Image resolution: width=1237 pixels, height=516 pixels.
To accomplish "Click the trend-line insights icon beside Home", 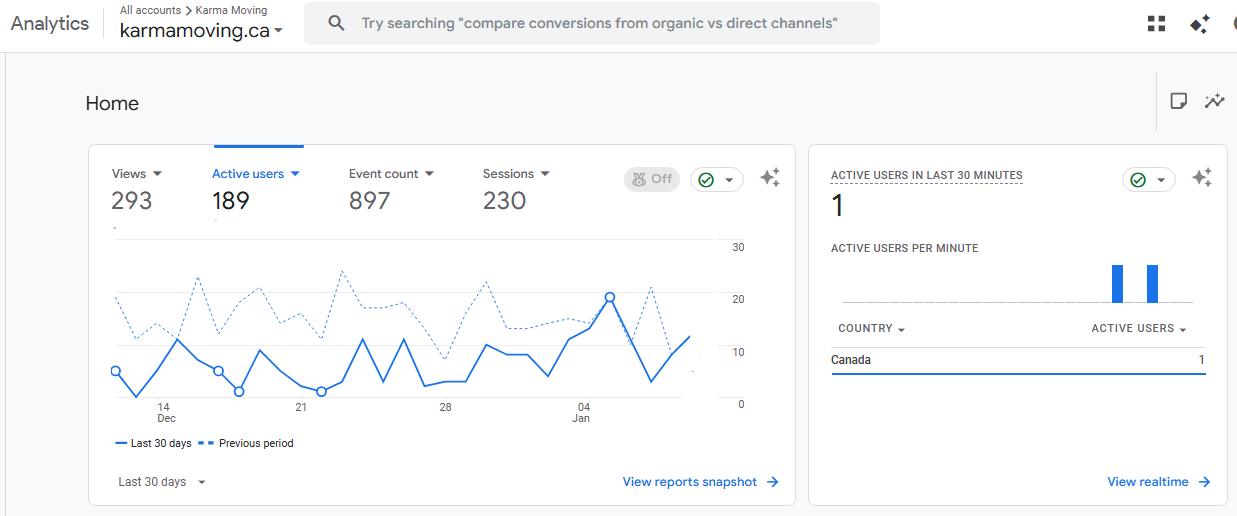I will (1214, 101).
